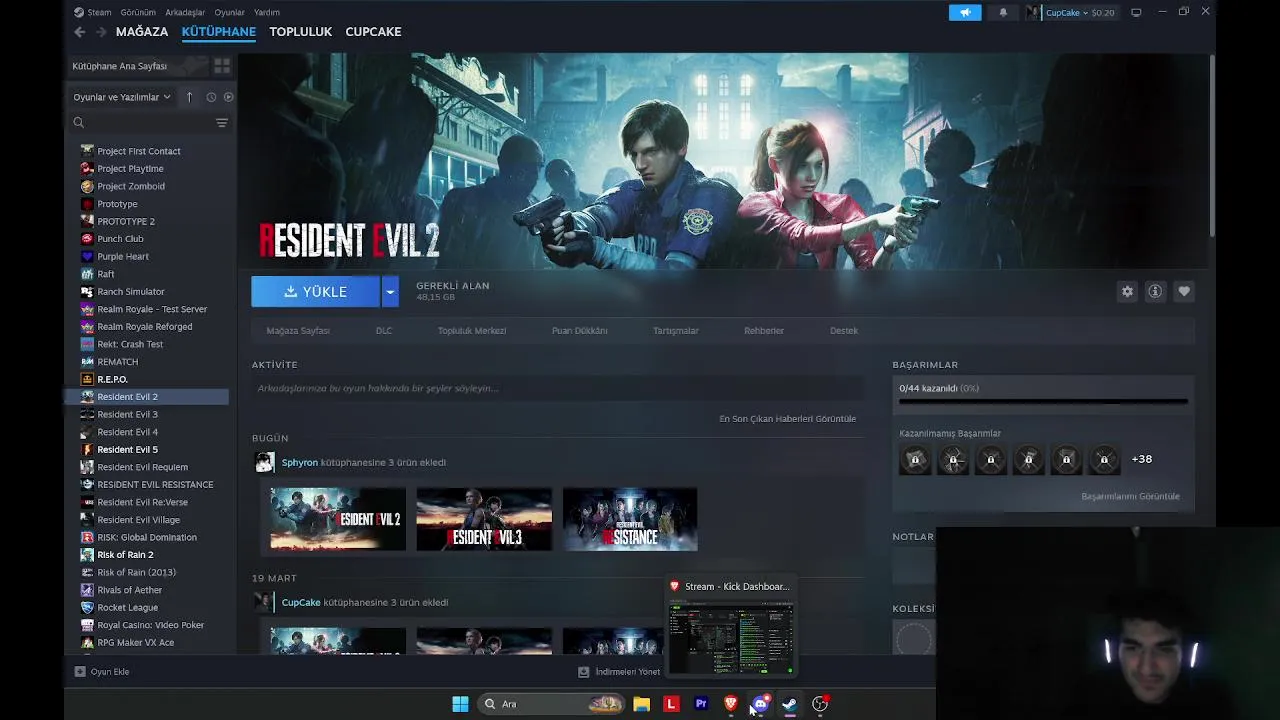Image resolution: width=1280 pixels, height=720 pixels.
Task: Open Destek link
Action: (844, 331)
